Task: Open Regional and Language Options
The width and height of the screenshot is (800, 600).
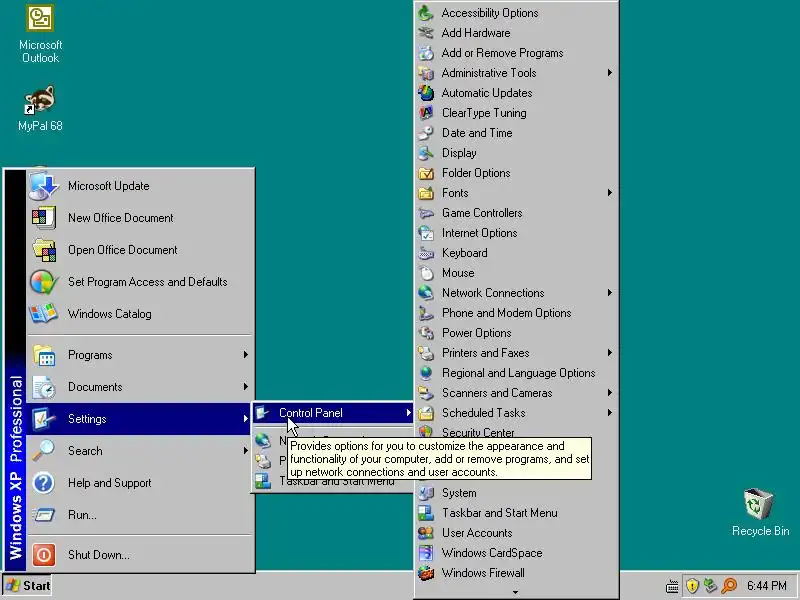Action: pos(518,373)
